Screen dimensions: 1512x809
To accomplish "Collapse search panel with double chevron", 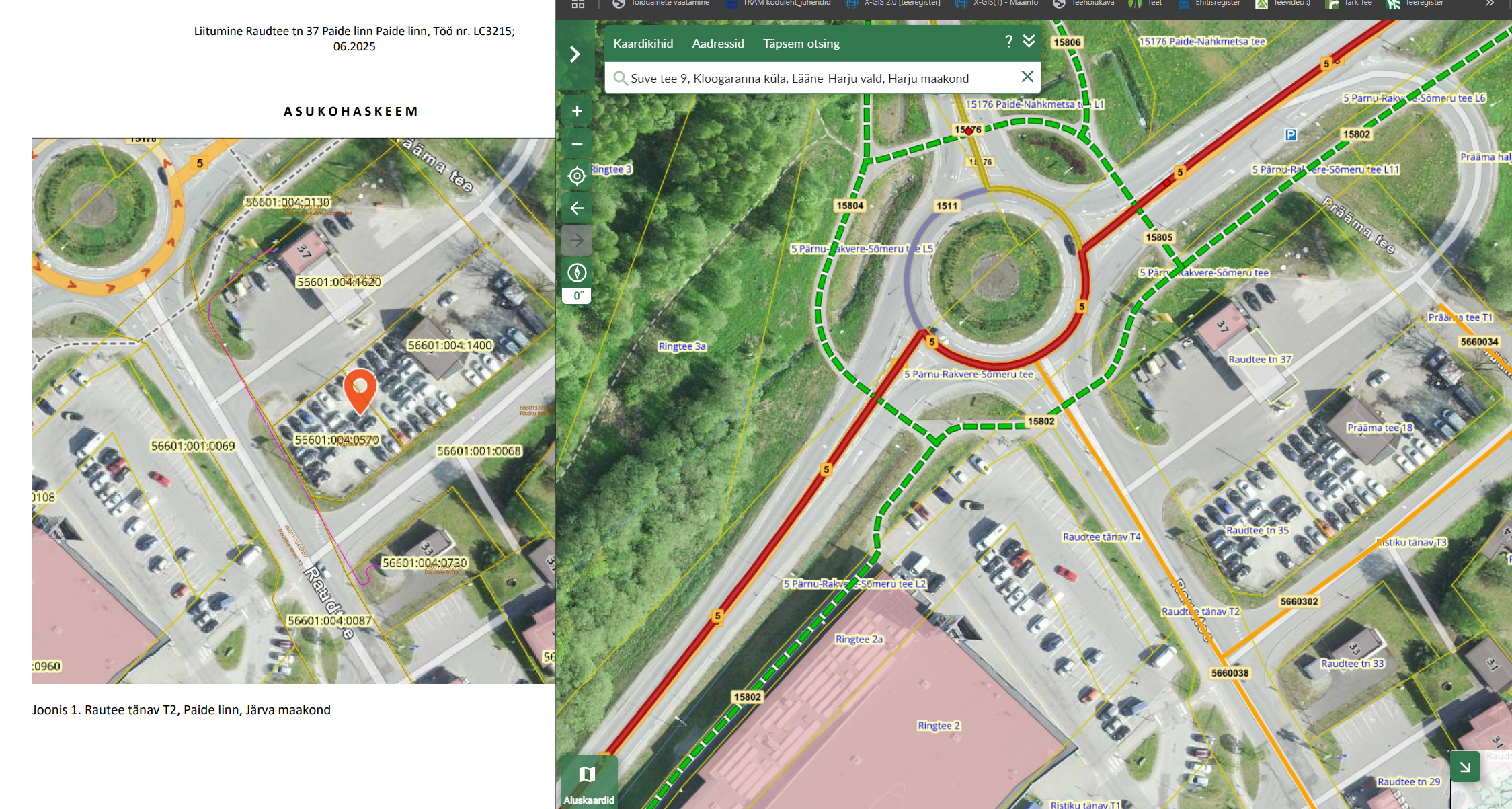I will tap(1029, 42).
